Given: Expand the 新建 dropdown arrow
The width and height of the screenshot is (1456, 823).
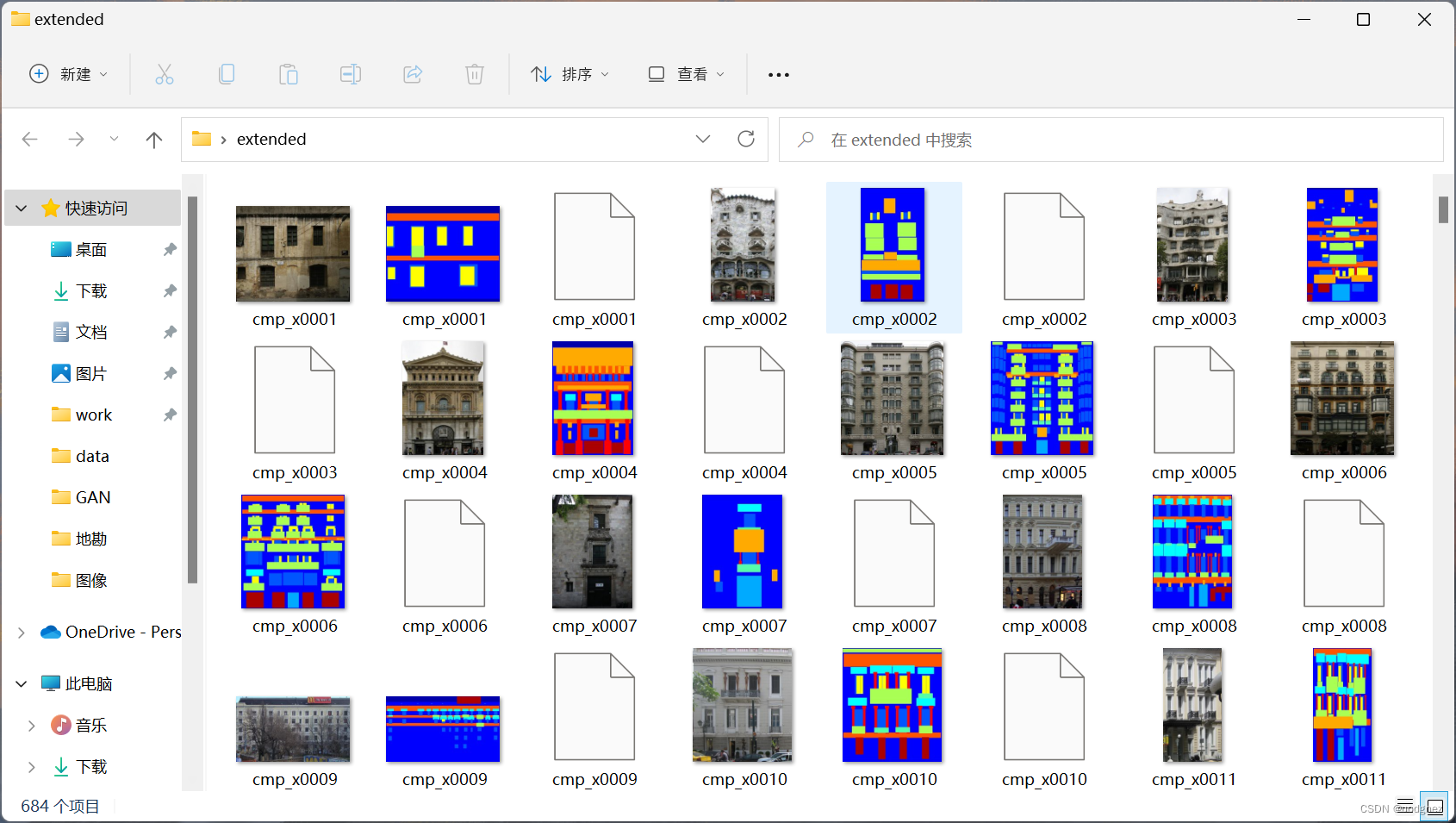Looking at the screenshot, I should [x=103, y=74].
